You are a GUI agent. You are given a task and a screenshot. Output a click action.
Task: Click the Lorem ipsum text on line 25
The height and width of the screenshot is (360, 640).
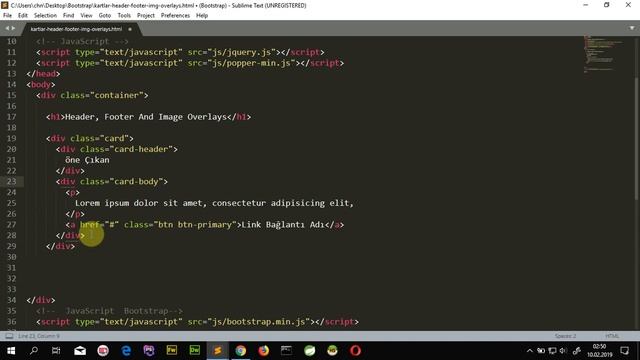coord(214,203)
